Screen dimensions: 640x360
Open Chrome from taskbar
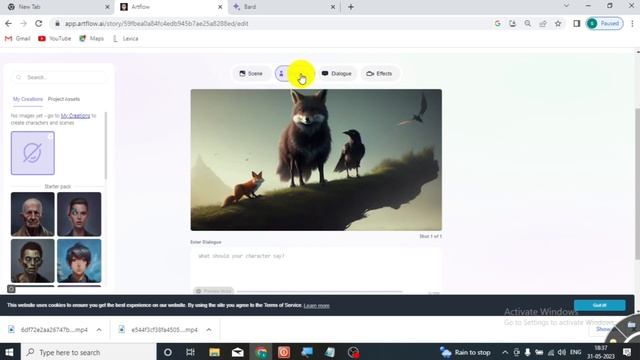(x=261, y=352)
